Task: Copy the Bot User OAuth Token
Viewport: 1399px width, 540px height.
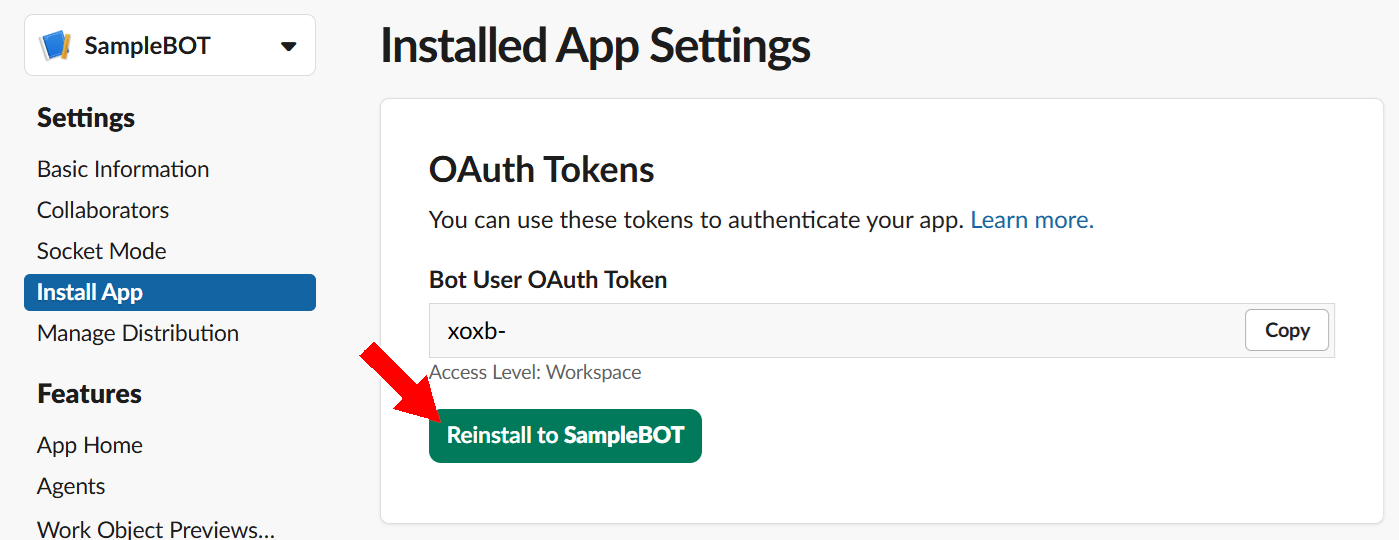Action: [x=1287, y=330]
